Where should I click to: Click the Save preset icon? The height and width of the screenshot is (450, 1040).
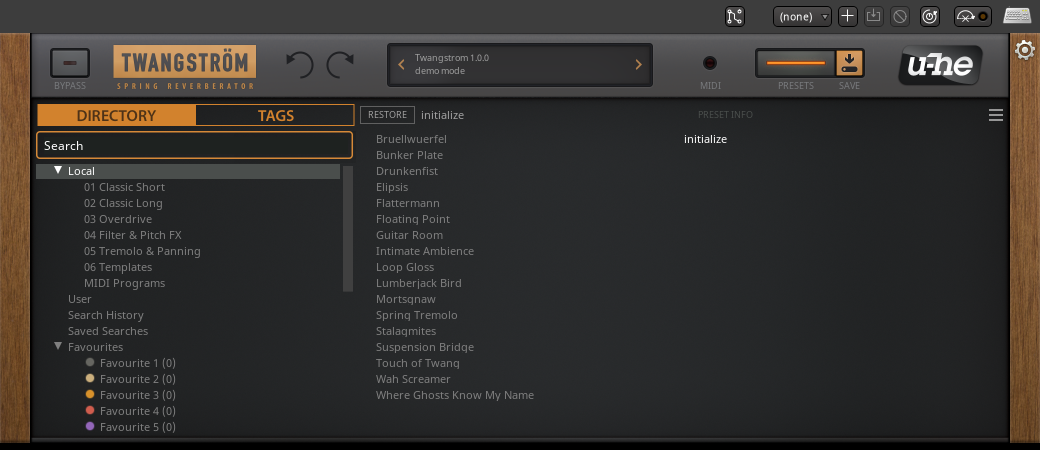(x=849, y=64)
